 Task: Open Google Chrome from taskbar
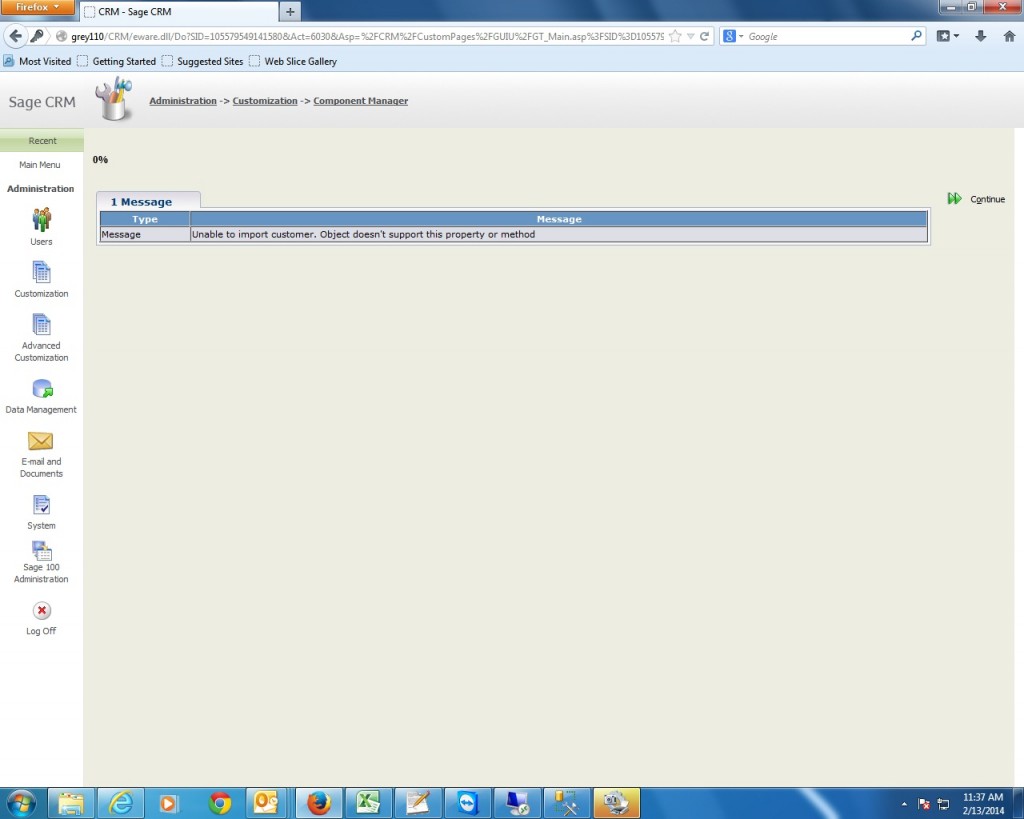(219, 803)
